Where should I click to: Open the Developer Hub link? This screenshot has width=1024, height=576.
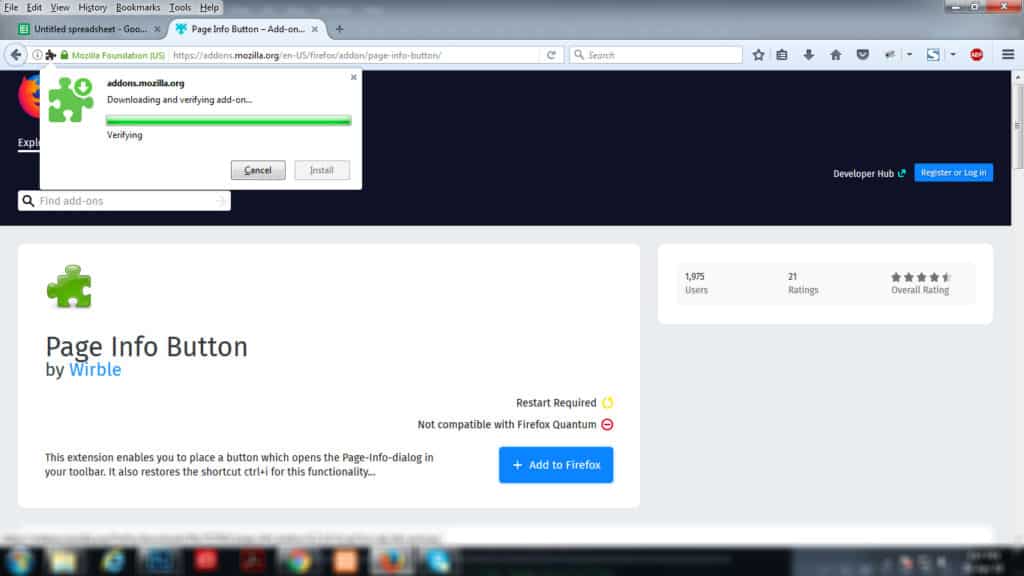[869, 173]
